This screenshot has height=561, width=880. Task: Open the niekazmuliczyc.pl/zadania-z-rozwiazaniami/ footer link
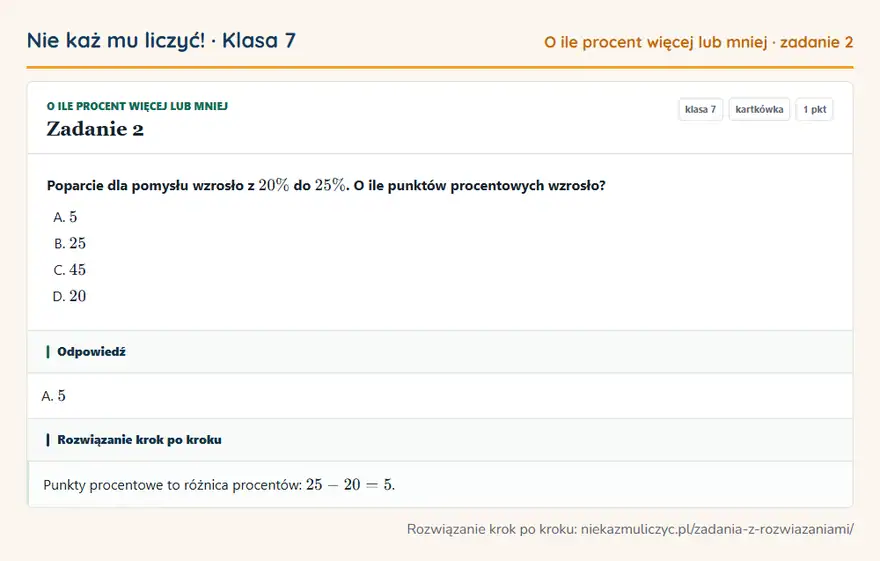[x=717, y=529]
